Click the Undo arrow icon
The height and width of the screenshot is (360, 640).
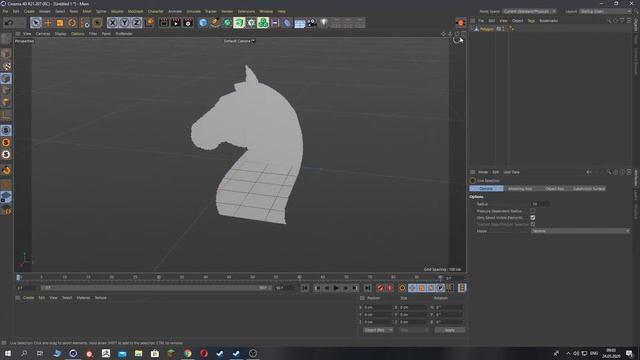(9, 23)
